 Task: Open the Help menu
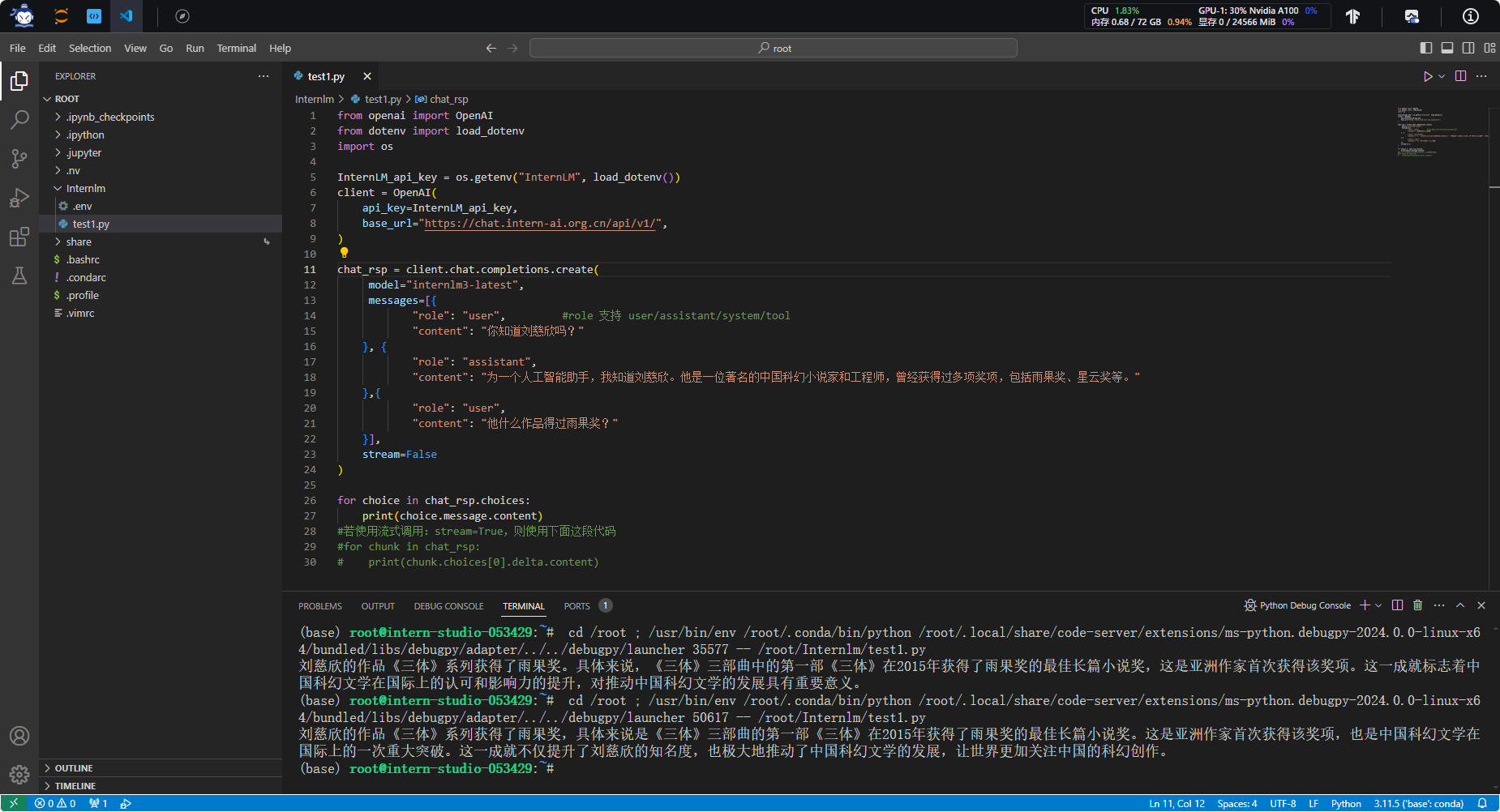(281, 49)
